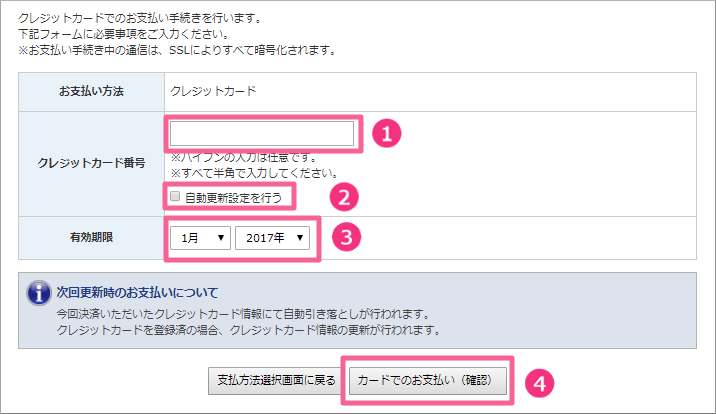Open the expiry year dropdown showing 2017年
The width and height of the screenshot is (716, 414).
click(x=273, y=238)
